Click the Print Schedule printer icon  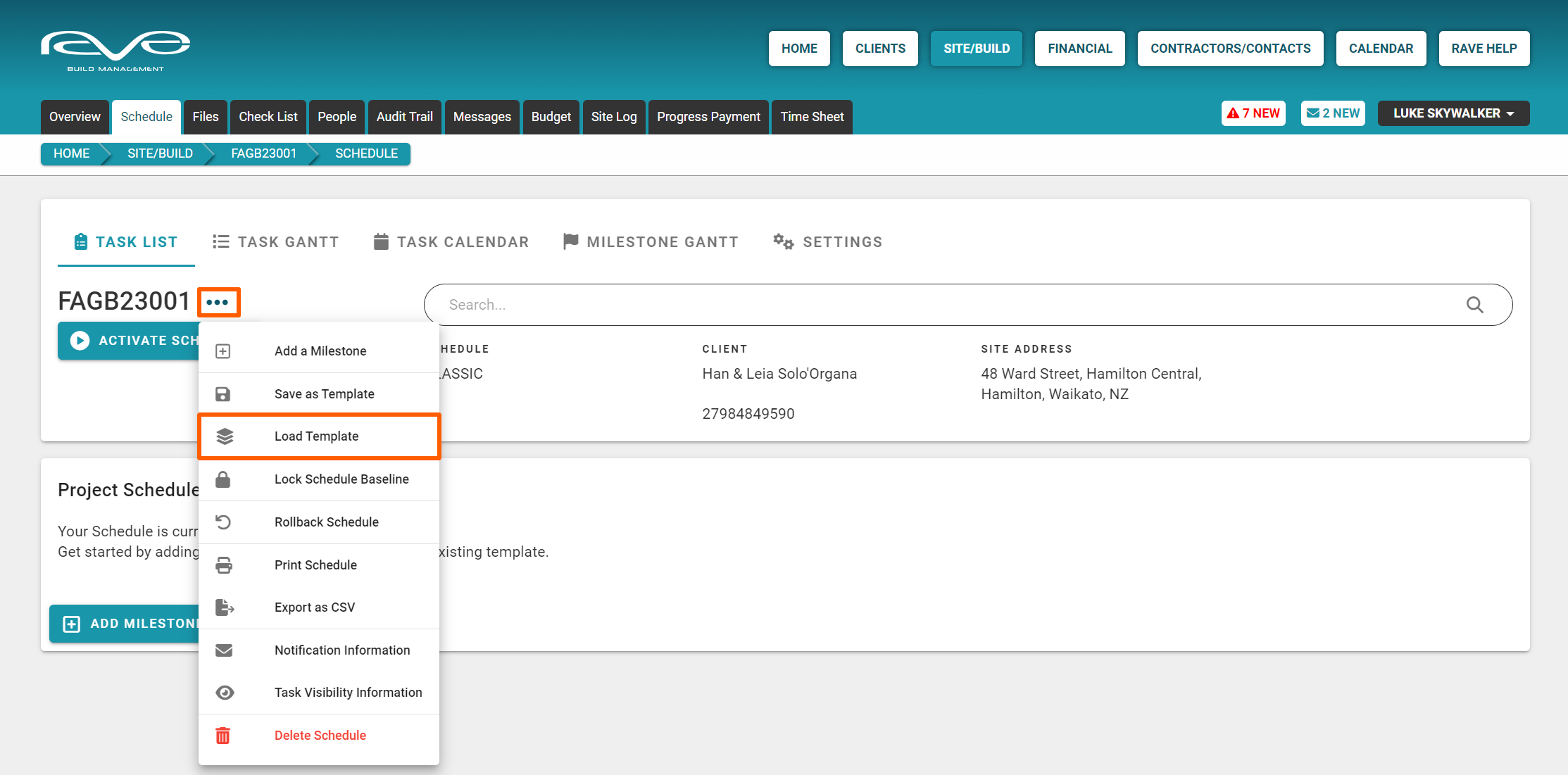pyautogui.click(x=223, y=565)
